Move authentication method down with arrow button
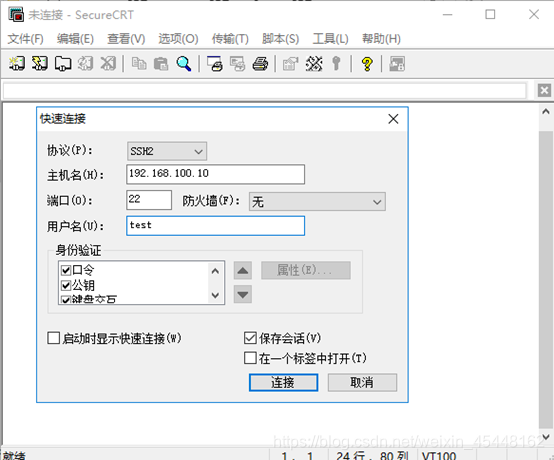 tap(243, 294)
